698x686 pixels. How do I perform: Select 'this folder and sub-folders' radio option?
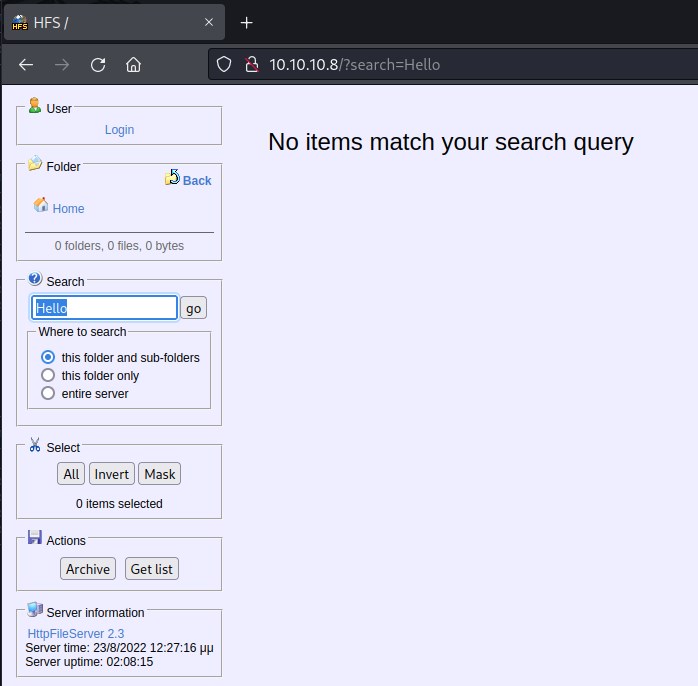[48, 357]
